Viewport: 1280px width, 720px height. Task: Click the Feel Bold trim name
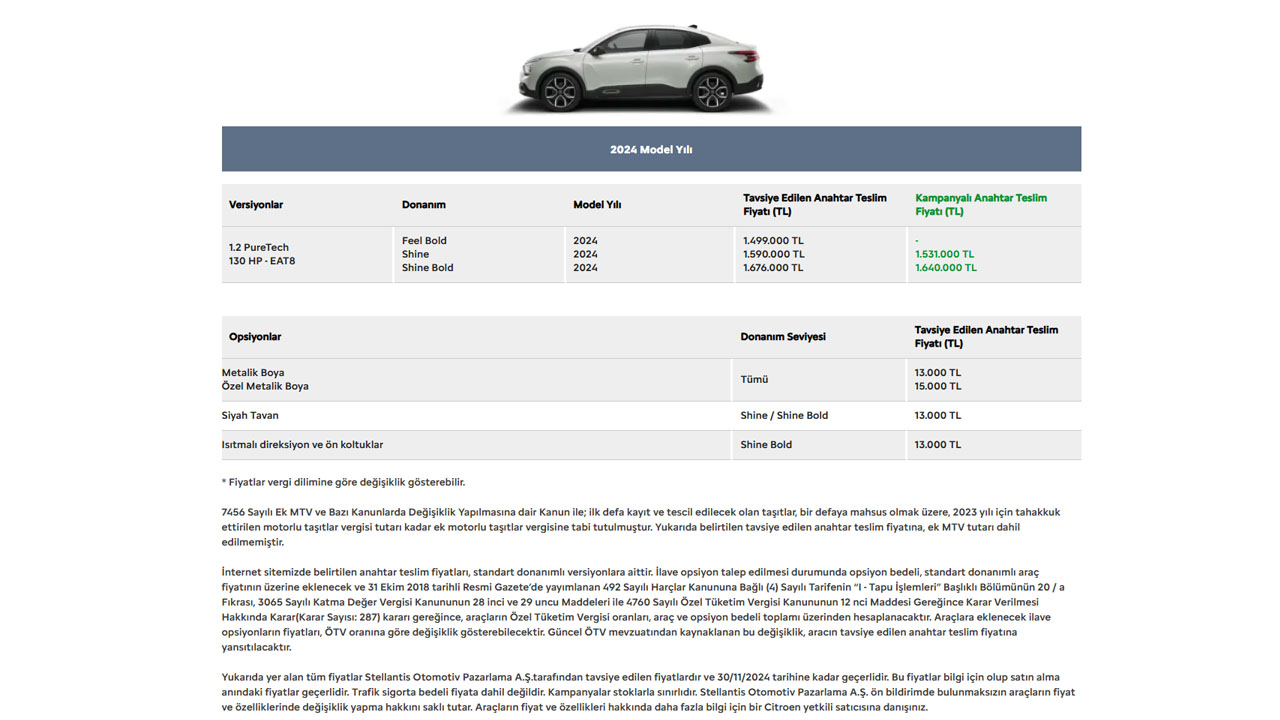point(424,241)
